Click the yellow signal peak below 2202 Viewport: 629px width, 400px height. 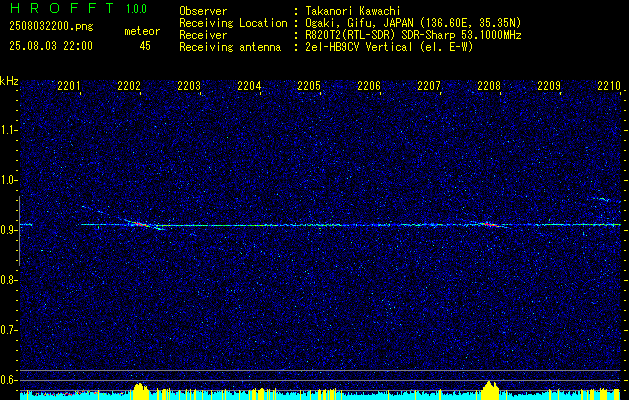point(140,391)
